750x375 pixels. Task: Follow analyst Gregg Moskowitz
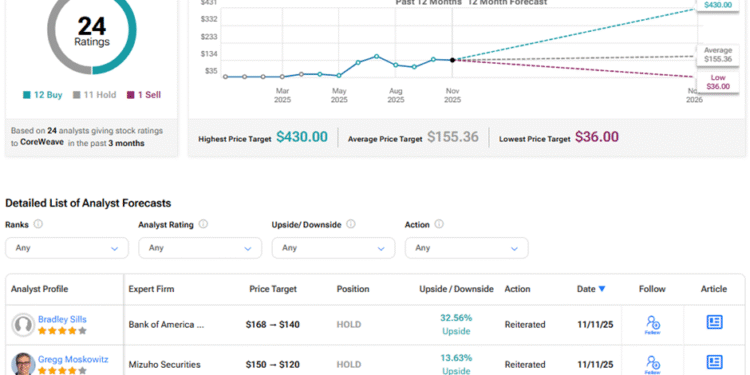[x=652, y=364]
